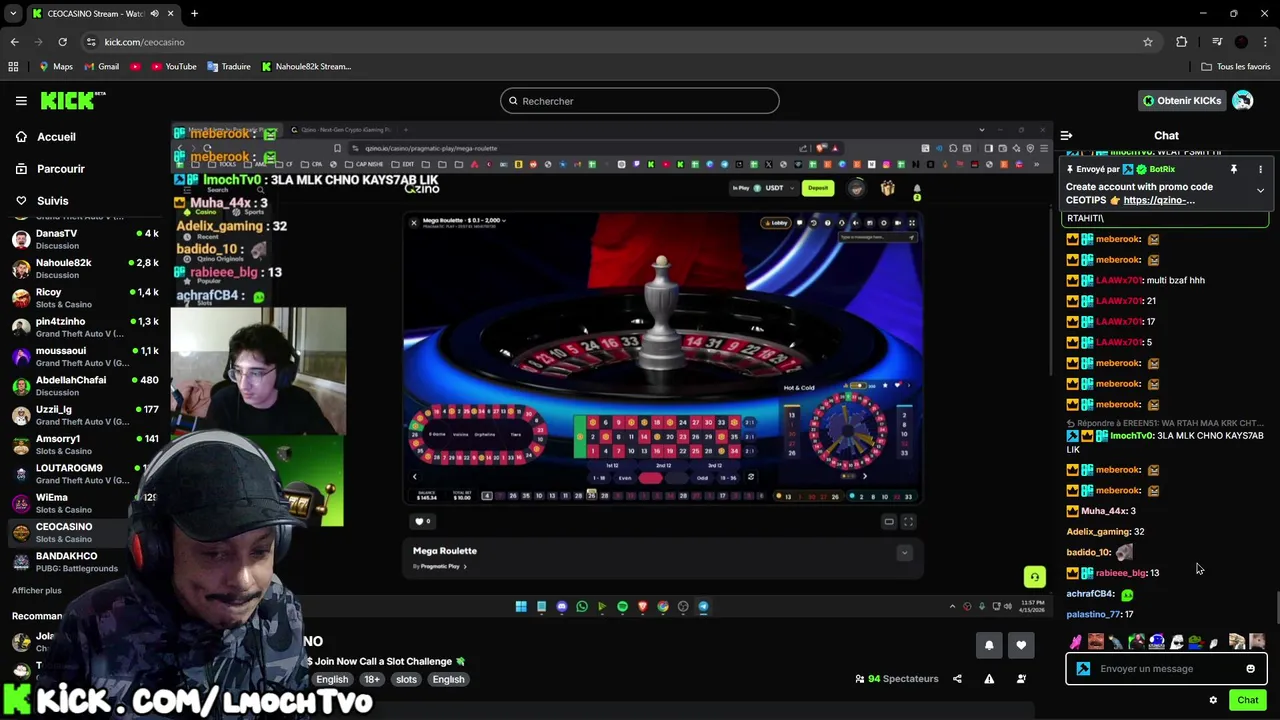Image resolution: width=1280 pixels, height=720 pixels.
Task: Open the Nahoule82k channel in sidebar
Action: pyautogui.click(x=85, y=268)
